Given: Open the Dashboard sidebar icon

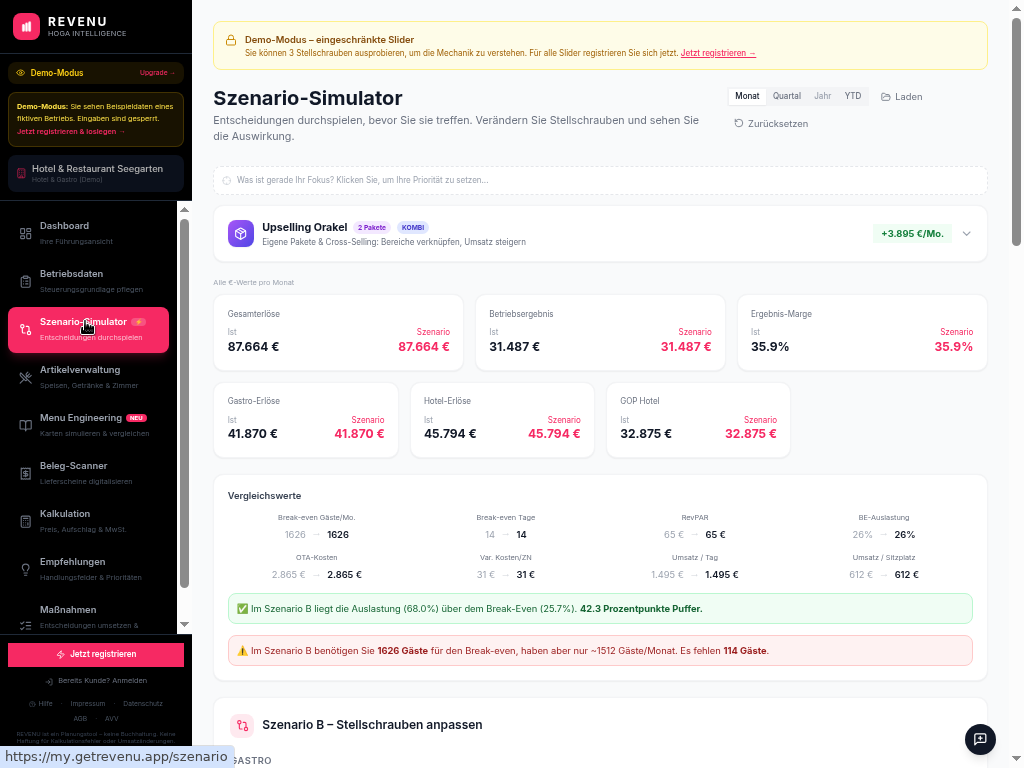Looking at the screenshot, I should tap(26, 233).
